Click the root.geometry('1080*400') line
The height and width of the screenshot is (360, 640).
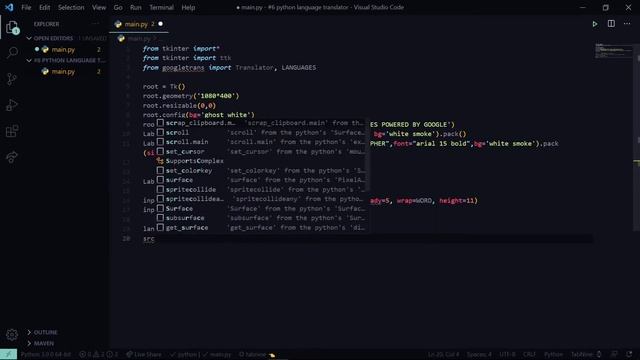pos(191,96)
